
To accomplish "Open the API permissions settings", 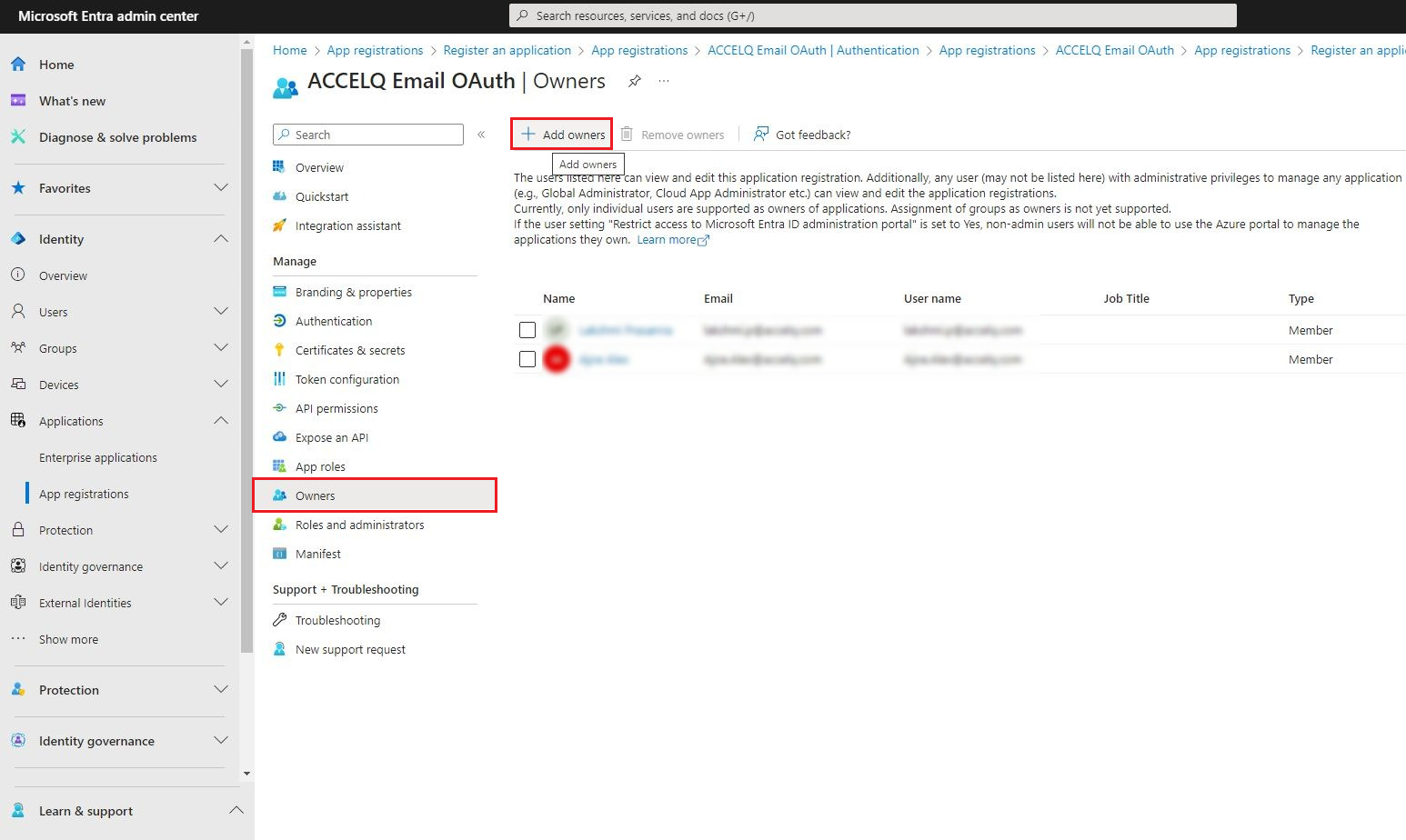I will pyautogui.click(x=336, y=407).
